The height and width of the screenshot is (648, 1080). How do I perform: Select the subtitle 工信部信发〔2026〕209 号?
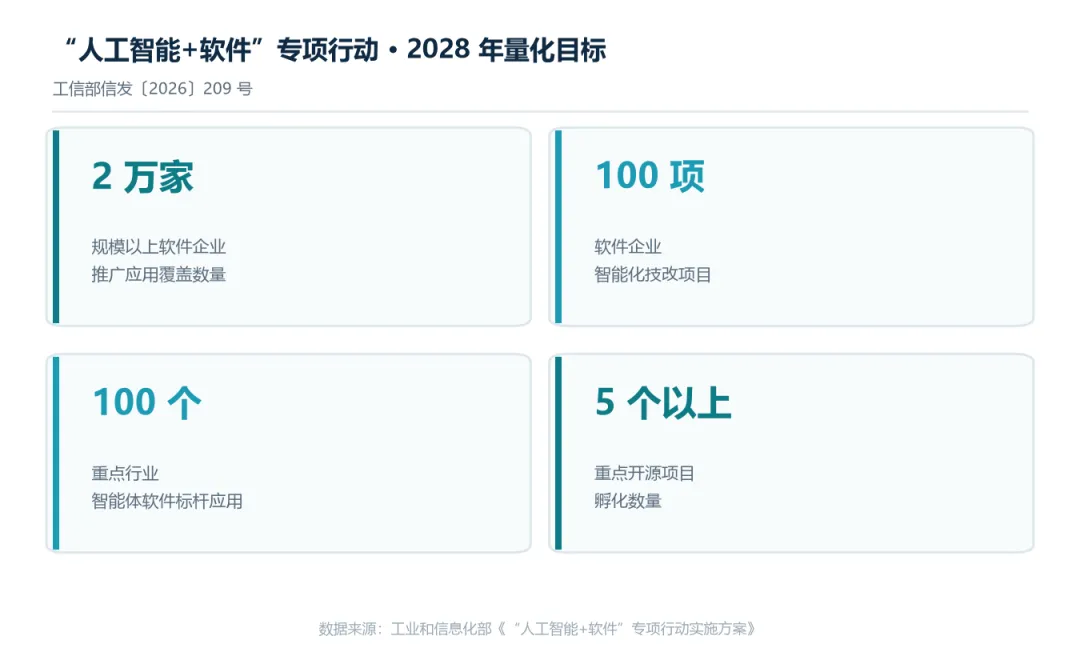point(152,89)
